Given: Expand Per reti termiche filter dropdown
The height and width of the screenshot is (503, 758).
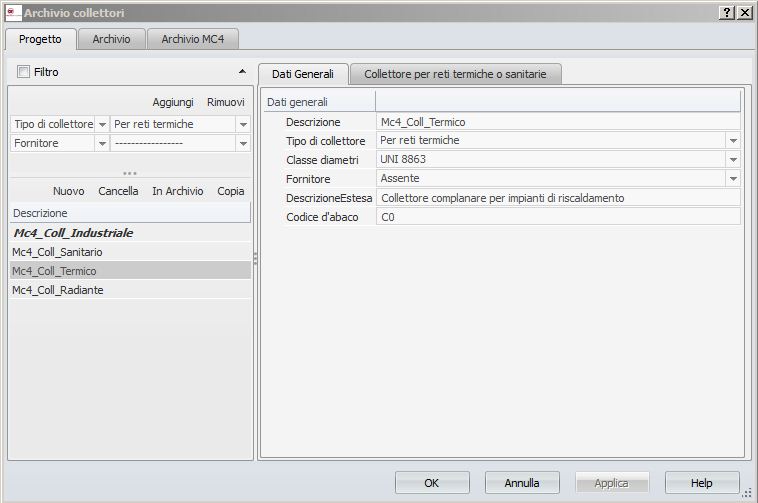Looking at the screenshot, I should pyautogui.click(x=243, y=125).
